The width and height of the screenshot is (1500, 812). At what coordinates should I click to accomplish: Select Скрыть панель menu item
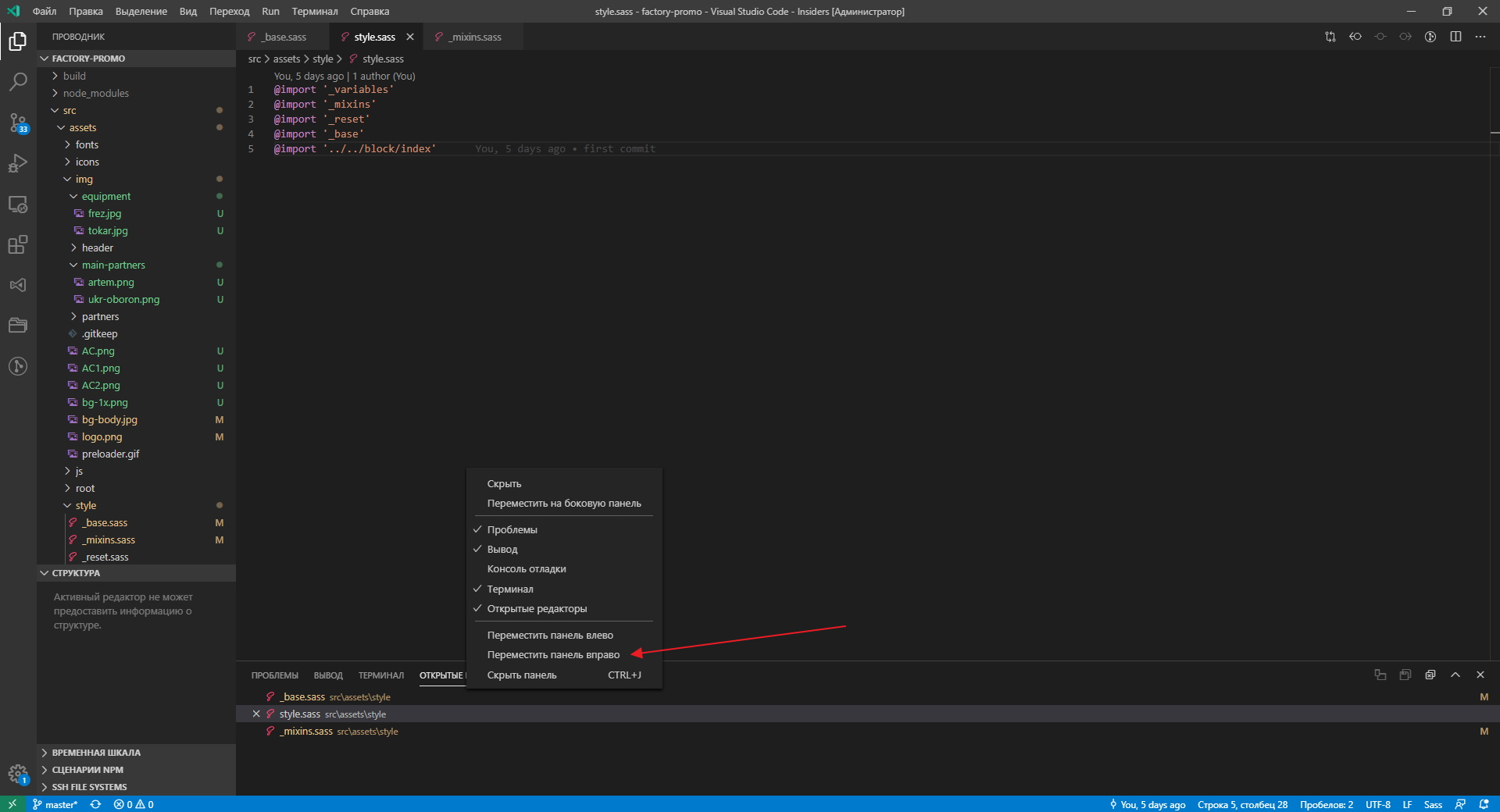564,675
